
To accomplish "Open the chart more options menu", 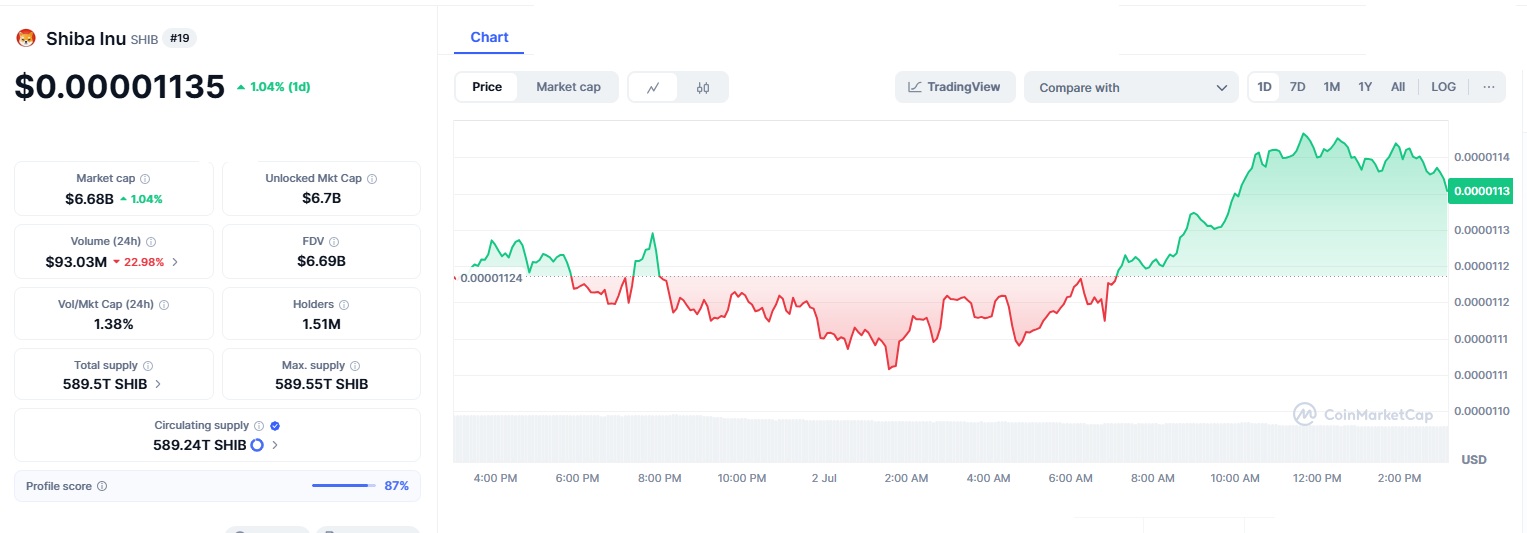I will pyautogui.click(x=1488, y=87).
